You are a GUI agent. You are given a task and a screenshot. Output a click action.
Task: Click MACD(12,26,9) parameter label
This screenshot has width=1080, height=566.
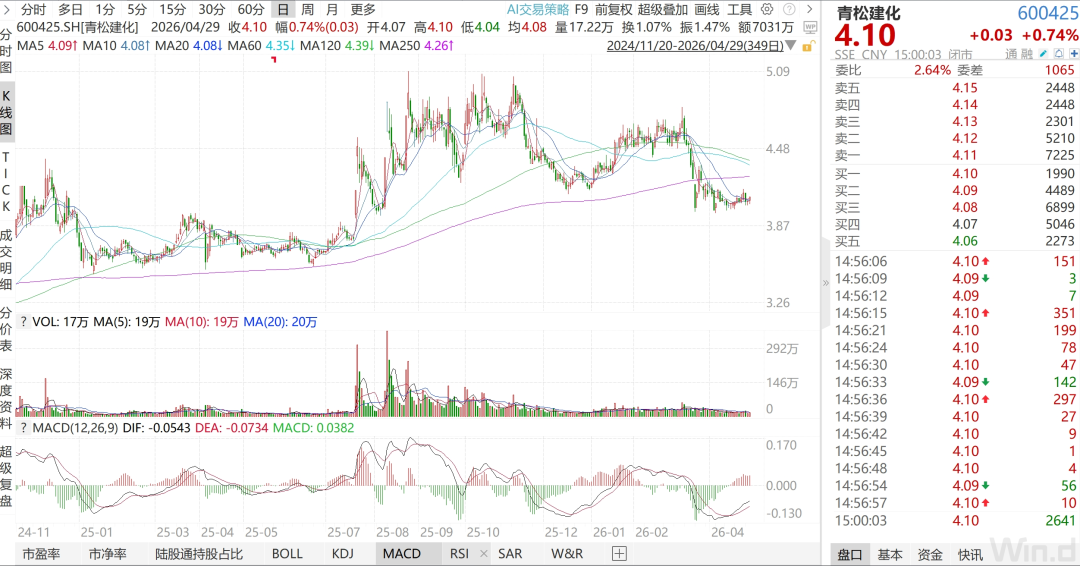coord(76,428)
